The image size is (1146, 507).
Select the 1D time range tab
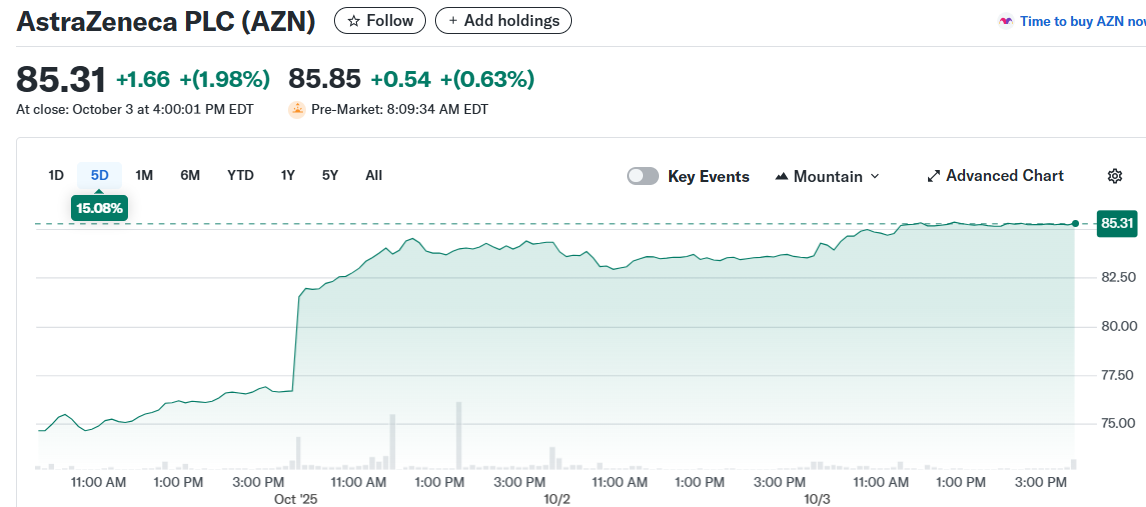(56, 175)
